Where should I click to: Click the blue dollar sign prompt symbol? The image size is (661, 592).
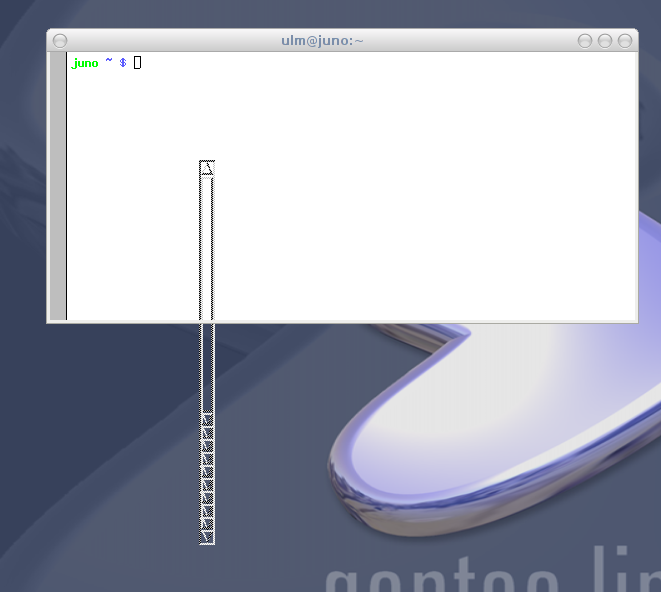(123, 63)
